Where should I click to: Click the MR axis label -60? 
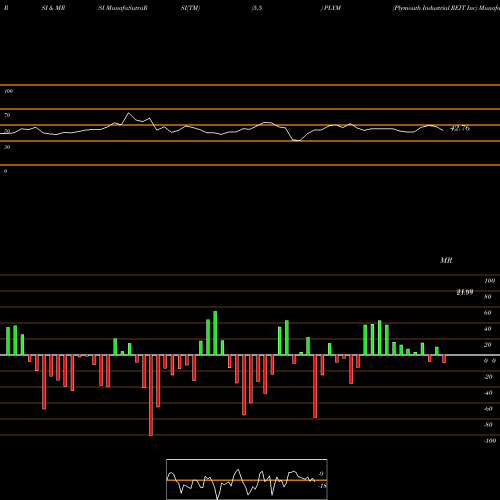point(488,409)
